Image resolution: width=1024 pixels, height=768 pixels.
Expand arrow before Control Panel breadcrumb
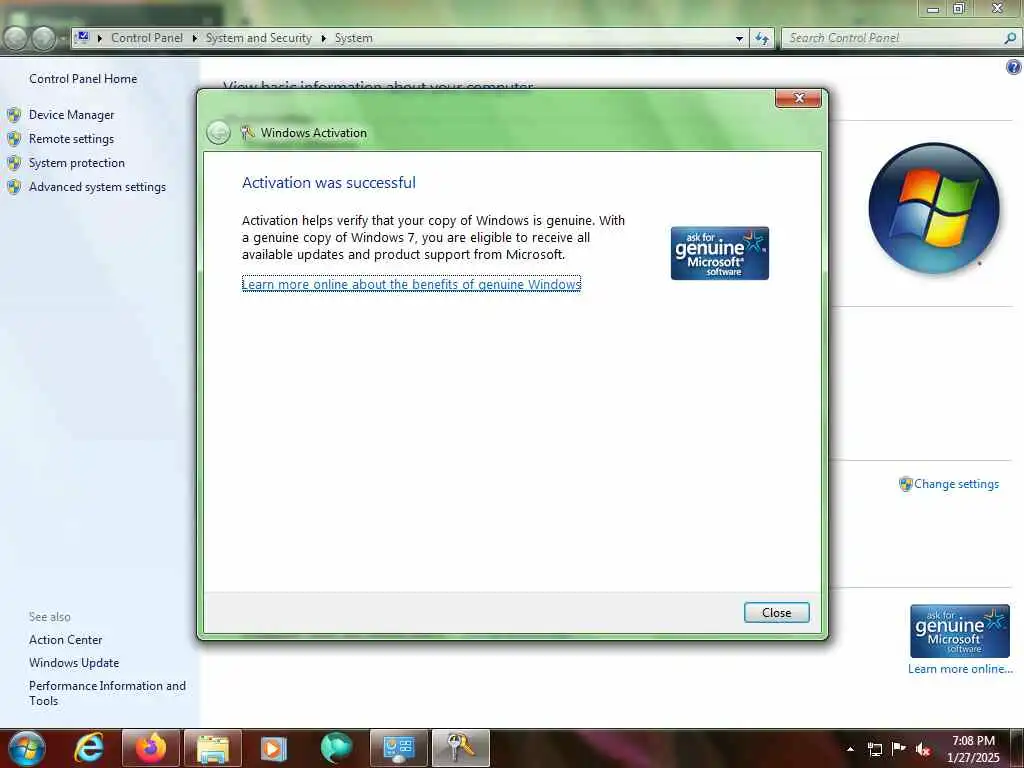tap(100, 39)
